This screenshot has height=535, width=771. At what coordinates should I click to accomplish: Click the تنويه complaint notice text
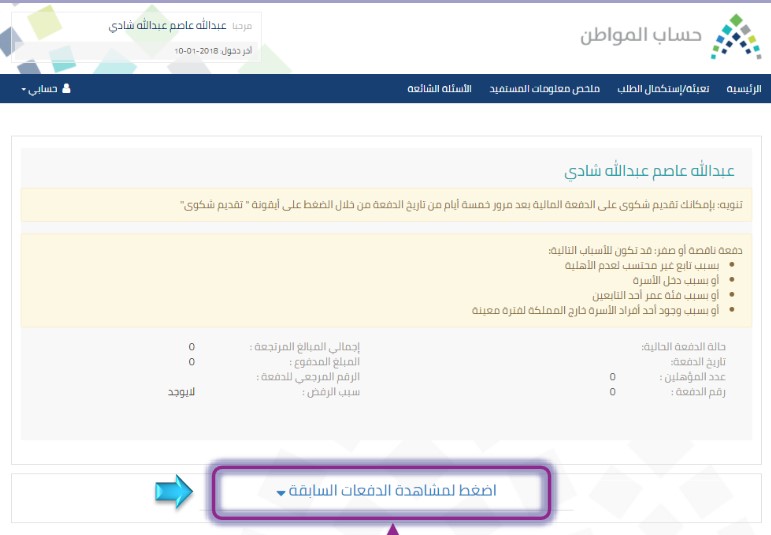[x=461, y=205]
